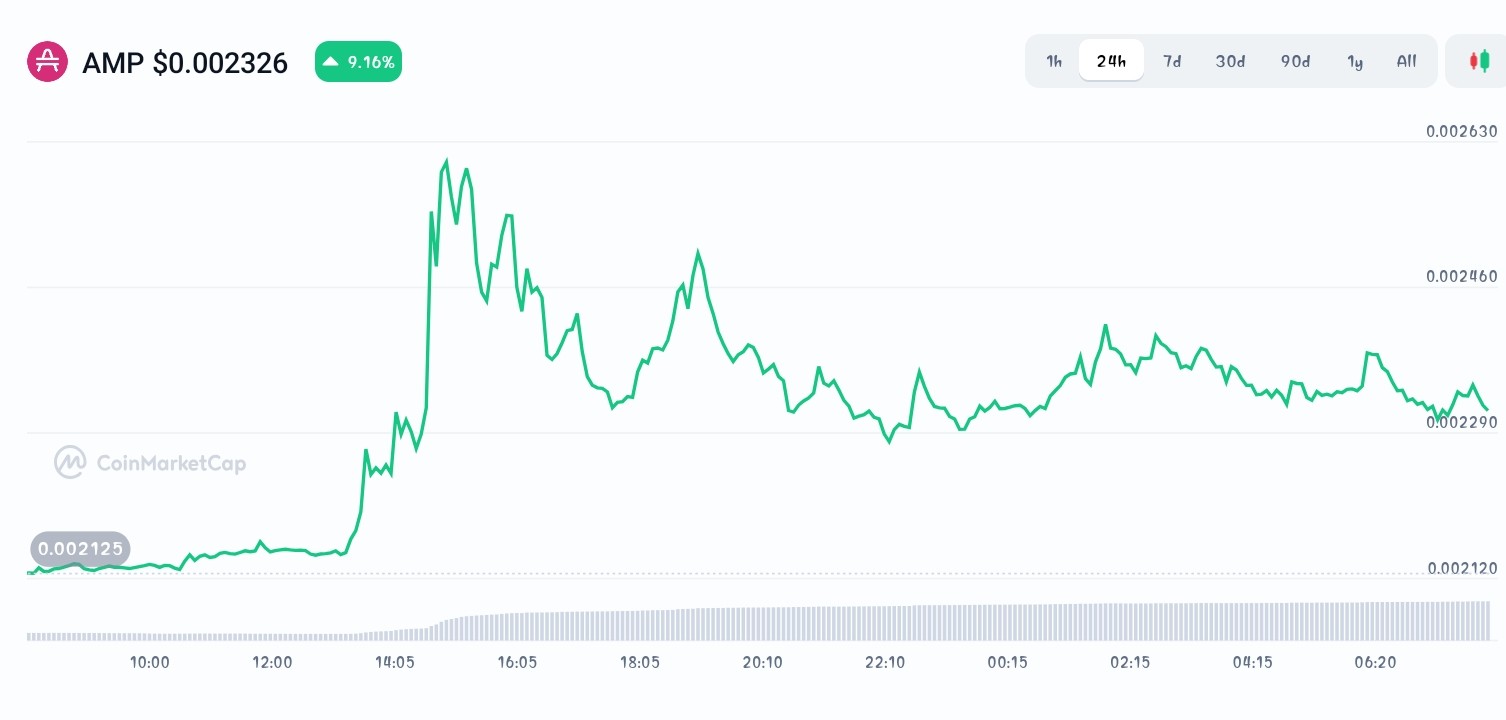Click the green 9.16% change badge
The image size is (1506, 720).
pos(358,62)
